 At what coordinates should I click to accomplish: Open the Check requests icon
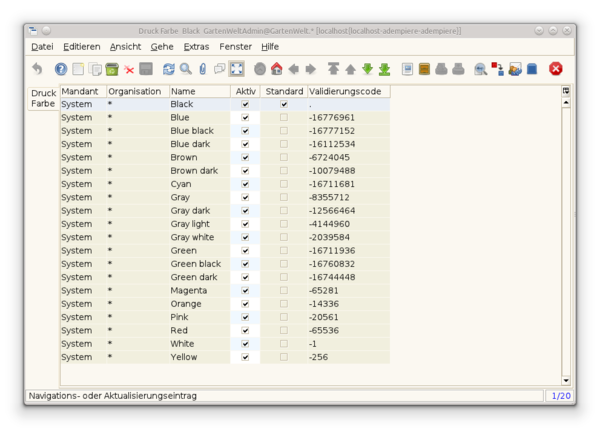[515, 69]
